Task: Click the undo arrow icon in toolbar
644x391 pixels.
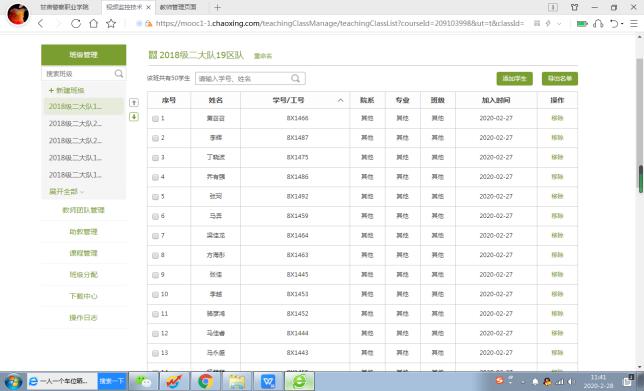Action: [x=614, y=23]
